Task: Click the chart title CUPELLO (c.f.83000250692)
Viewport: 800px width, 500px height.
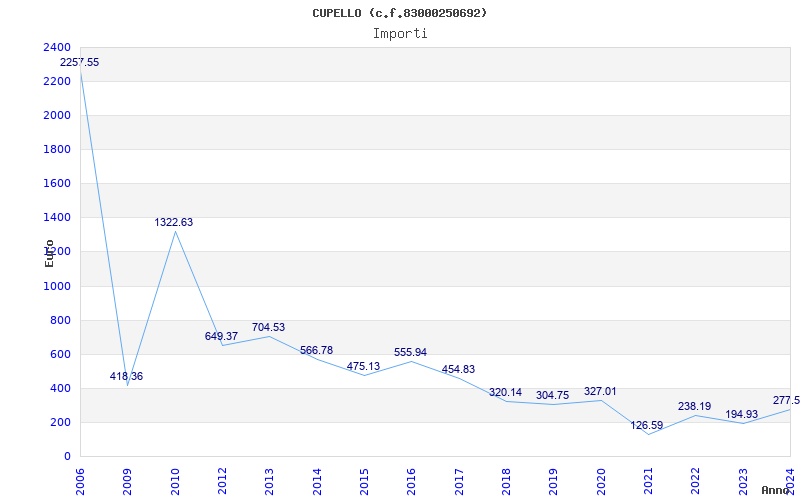Action: point(399,13)
